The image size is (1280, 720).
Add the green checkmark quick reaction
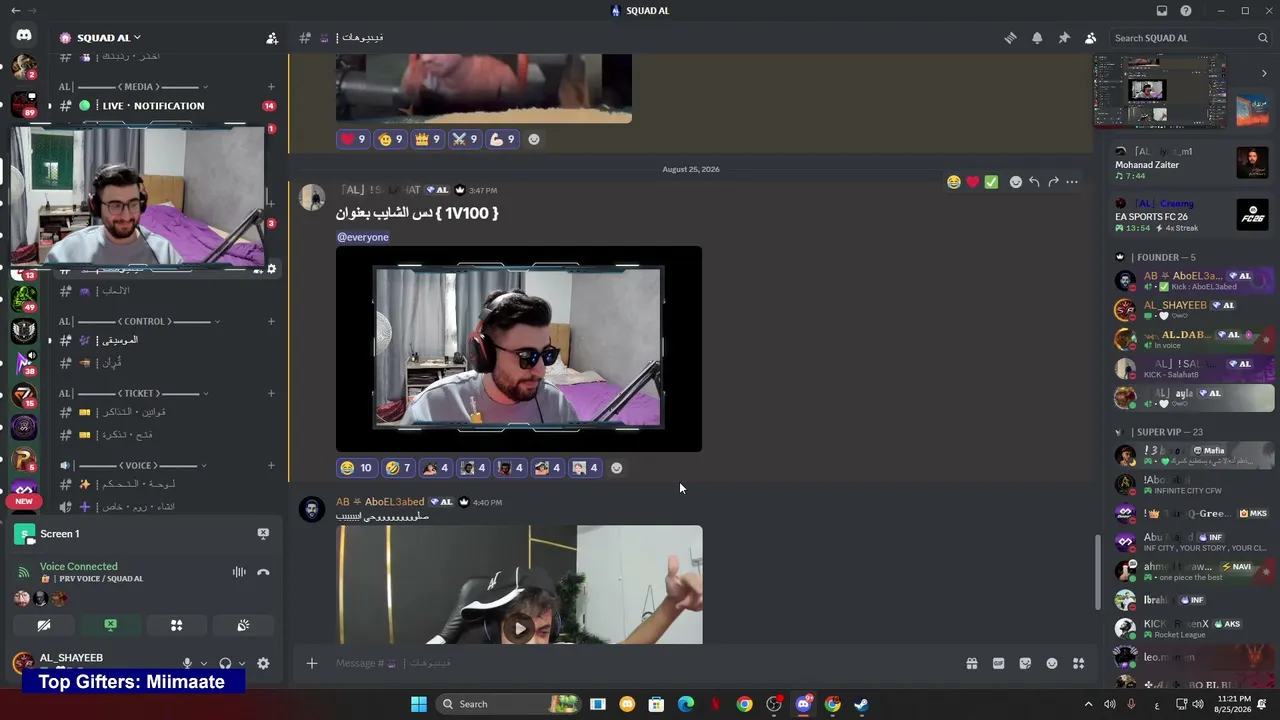(x=991, y=182)
